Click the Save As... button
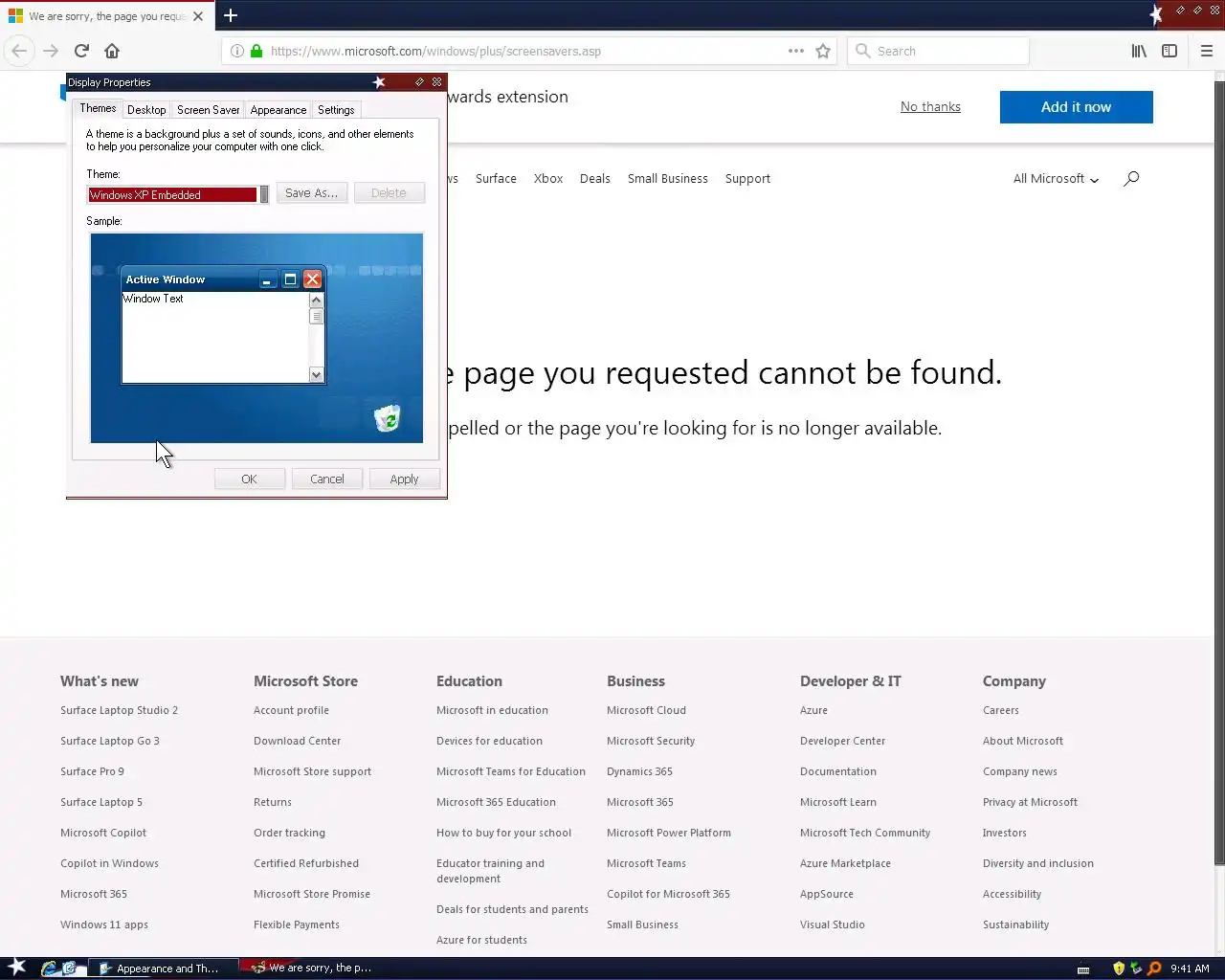 (x=312, y=193)
